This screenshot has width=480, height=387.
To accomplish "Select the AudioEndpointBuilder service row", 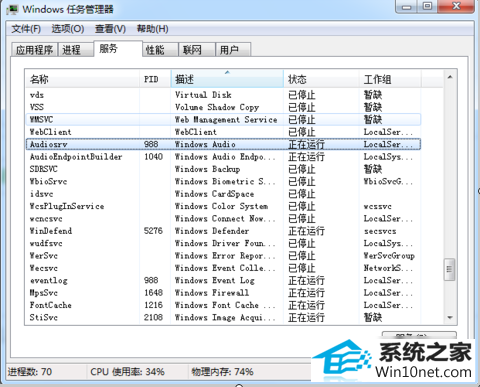I will click(x=223, y=157).
